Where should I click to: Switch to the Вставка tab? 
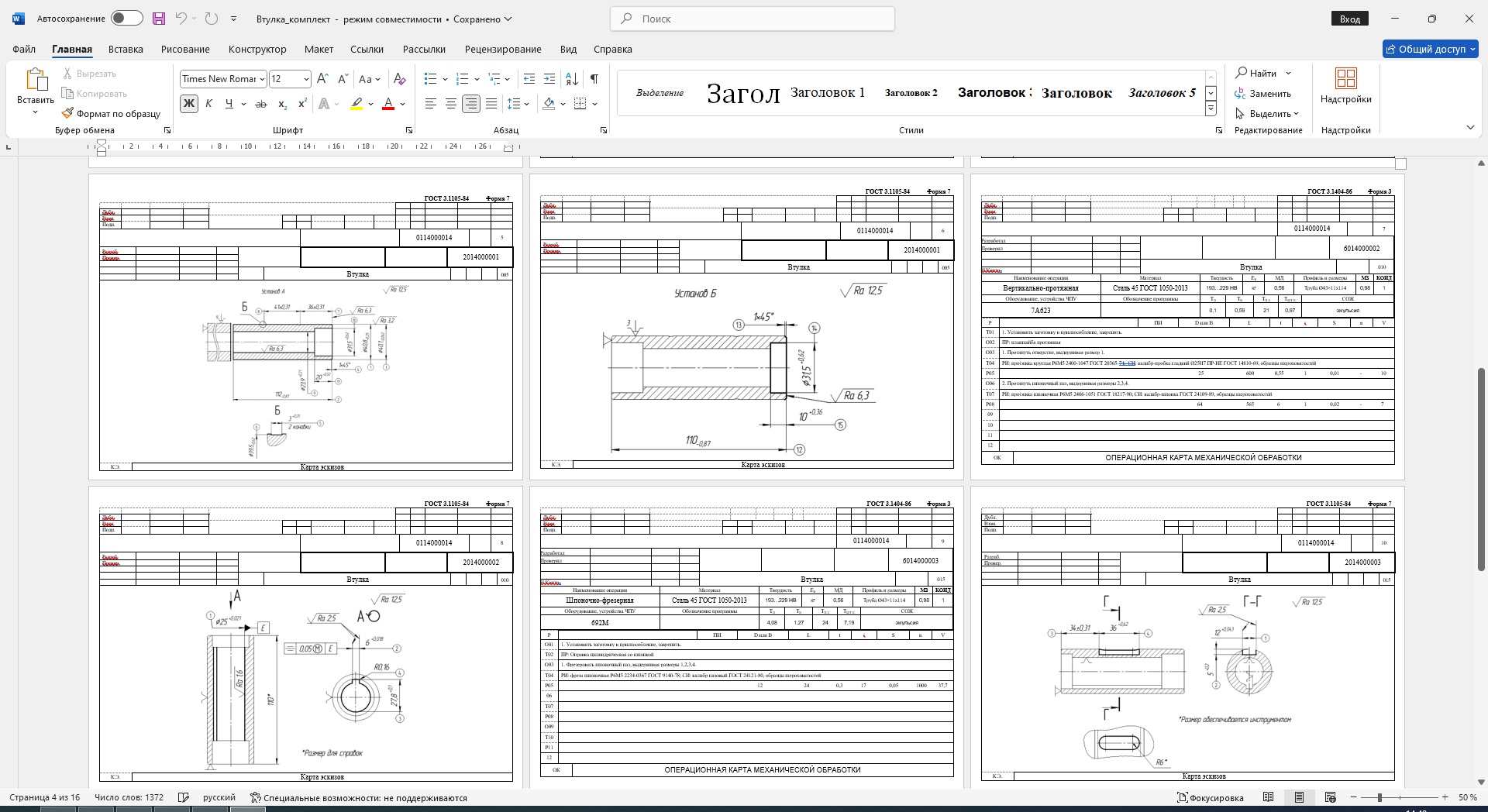(126, 49)
